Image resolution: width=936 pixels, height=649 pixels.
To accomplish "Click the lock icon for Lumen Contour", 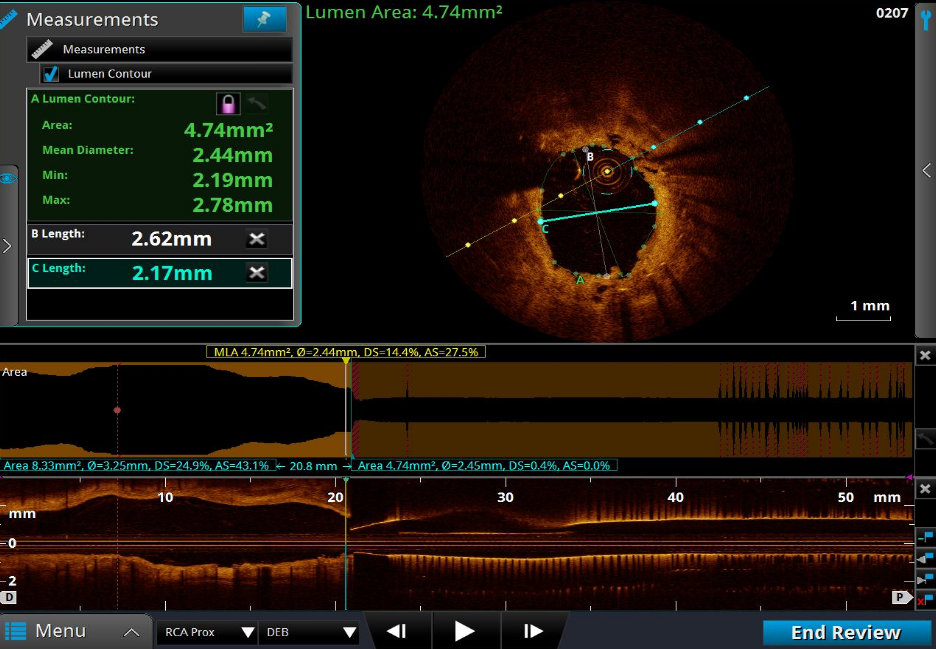I will coord(229,104).
